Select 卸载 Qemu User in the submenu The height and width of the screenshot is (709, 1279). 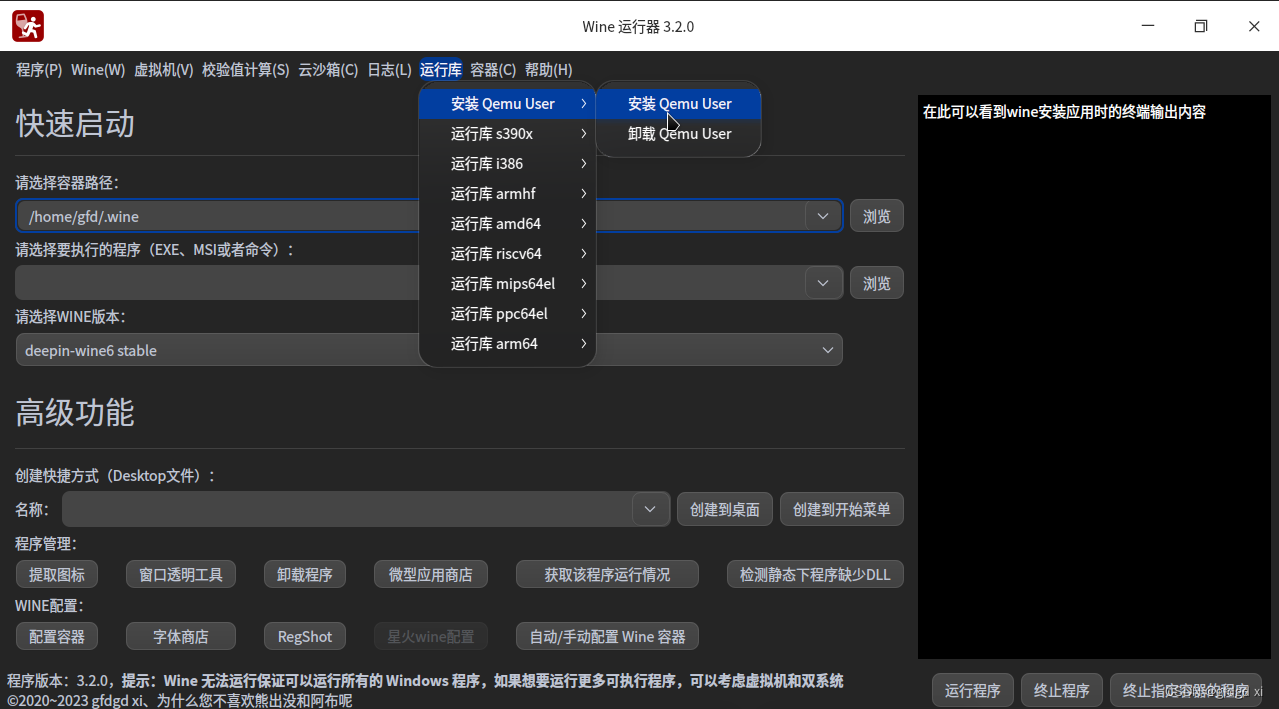pyautogui.click(x=679, y=134)
